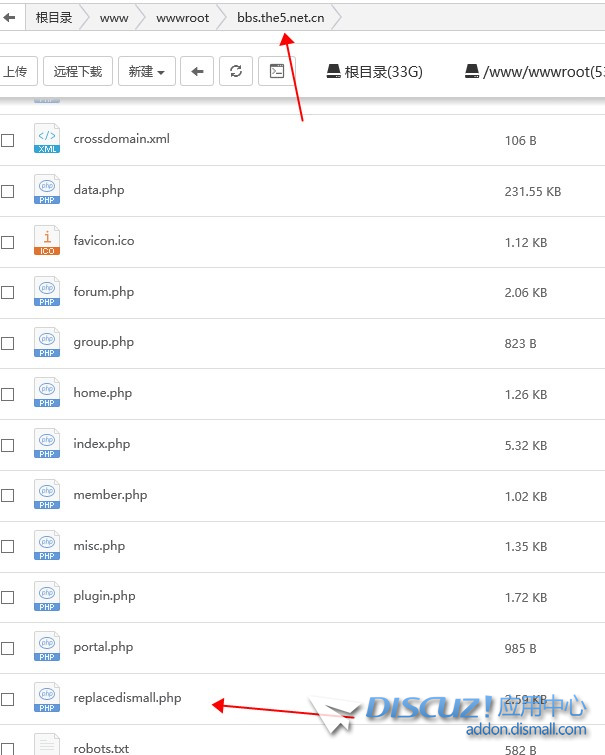
Task: Open the bbs.the5.net.cn breadcrumb segment
Action: click(x=280, y=18)
